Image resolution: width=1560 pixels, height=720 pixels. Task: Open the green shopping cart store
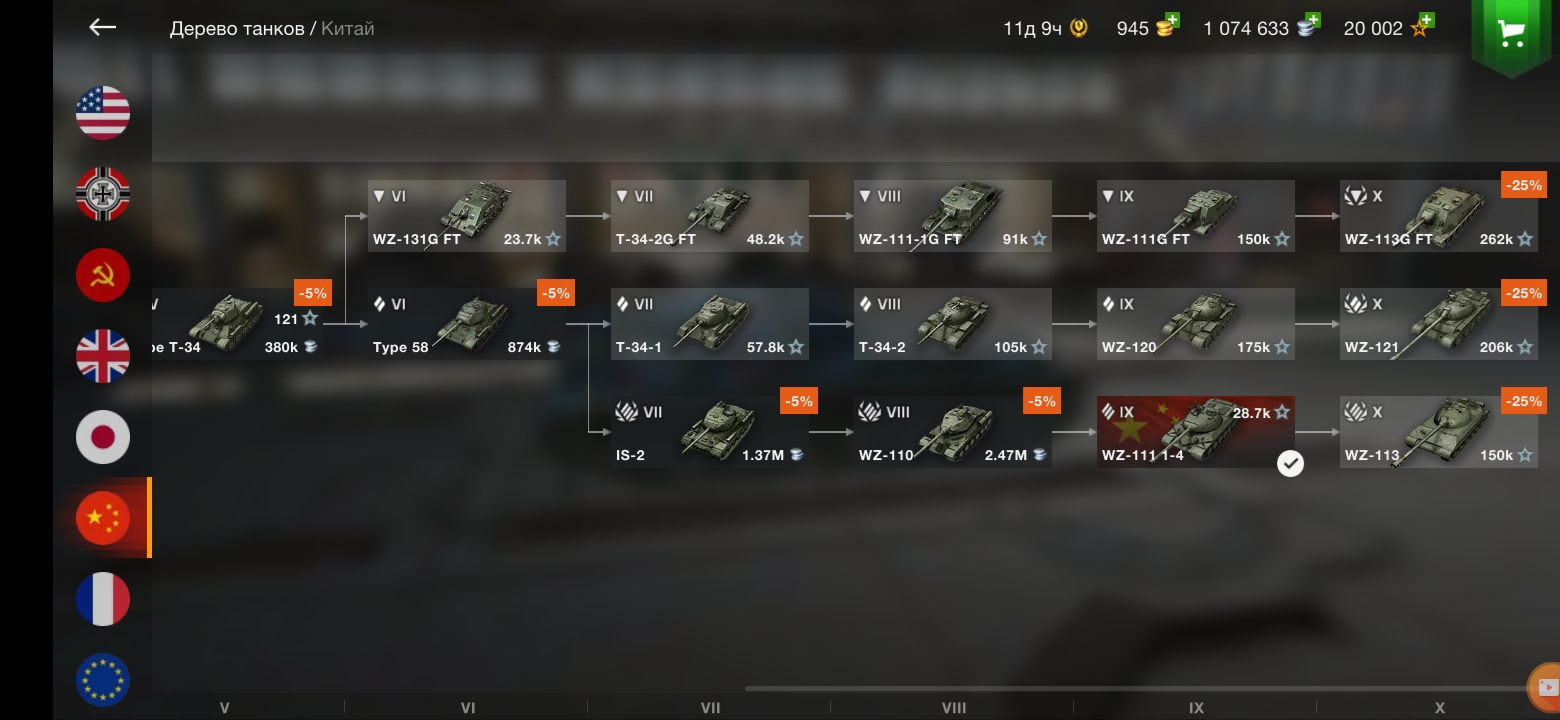coord(1510,35)
